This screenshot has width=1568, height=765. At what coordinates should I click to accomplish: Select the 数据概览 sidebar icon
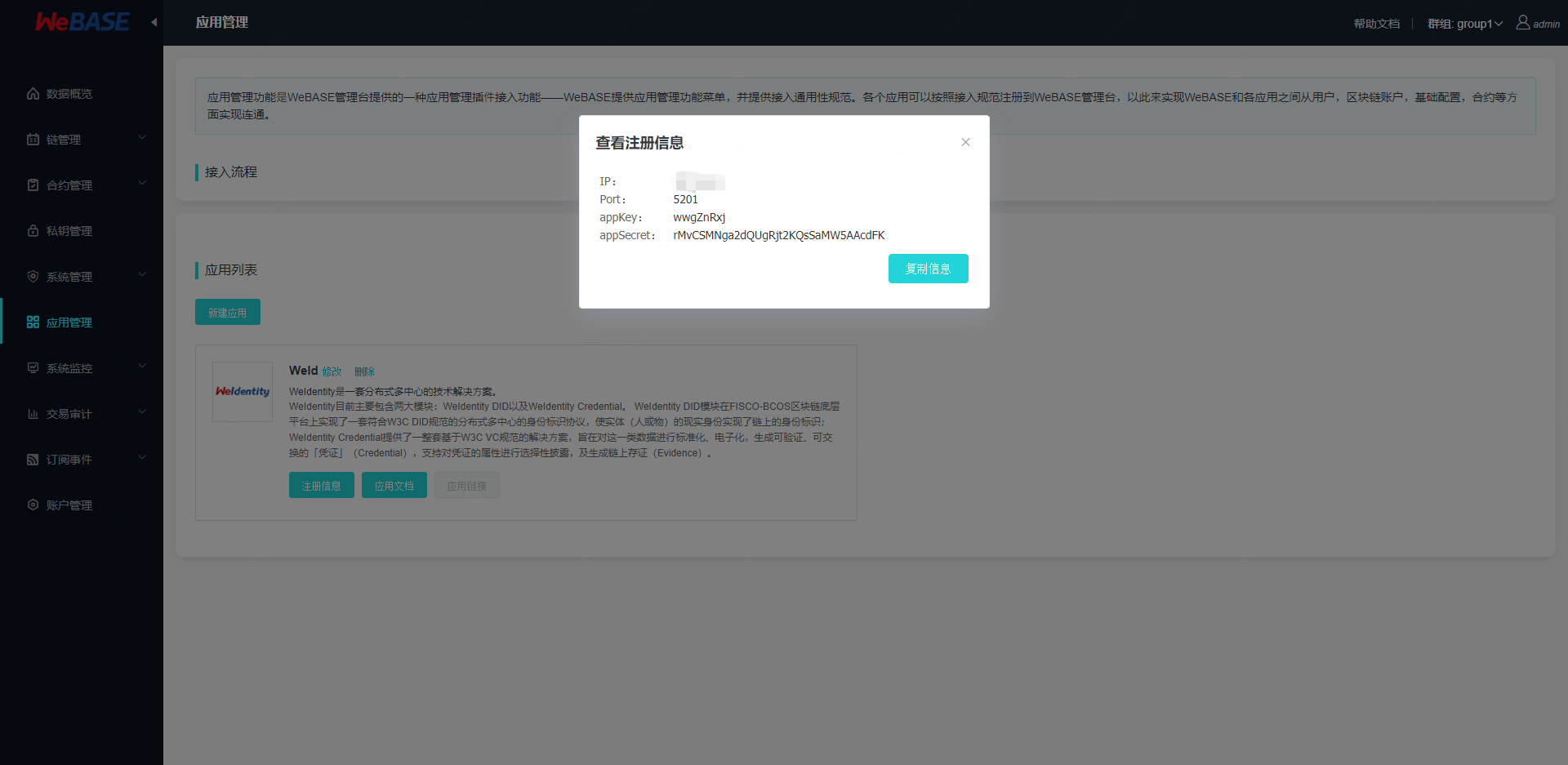pos(32,93)
